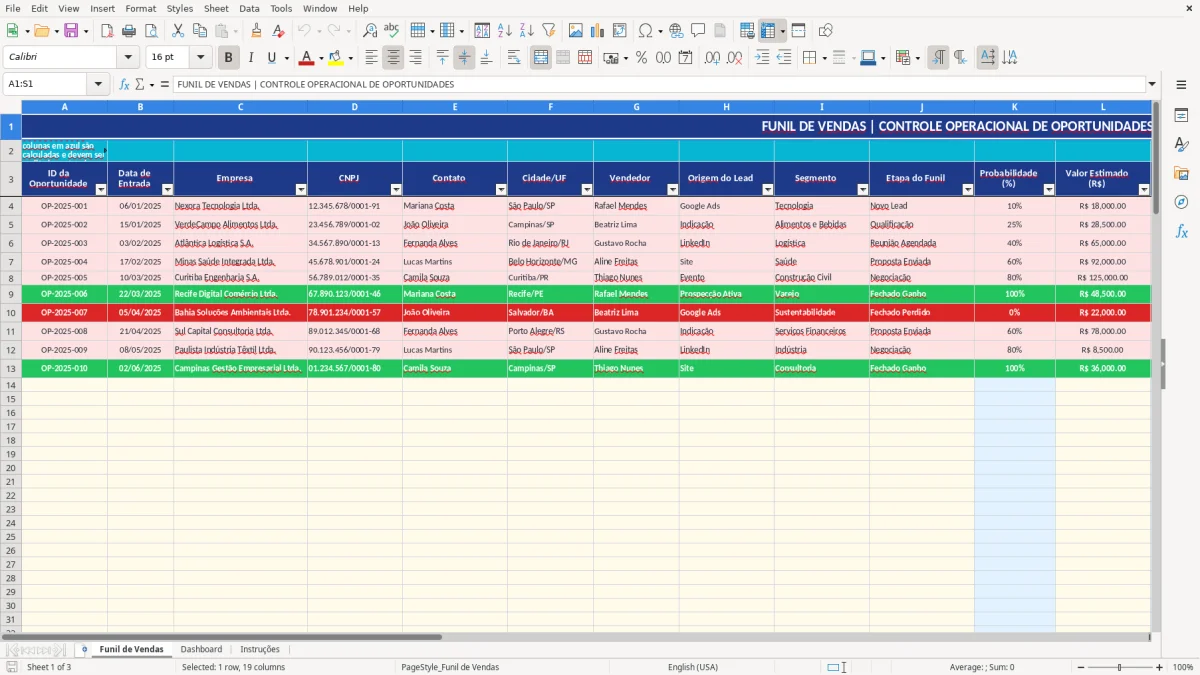Cut the selection with the scissors icon
The width and height of the screenshot is (1200, 675).
[178, 31]
